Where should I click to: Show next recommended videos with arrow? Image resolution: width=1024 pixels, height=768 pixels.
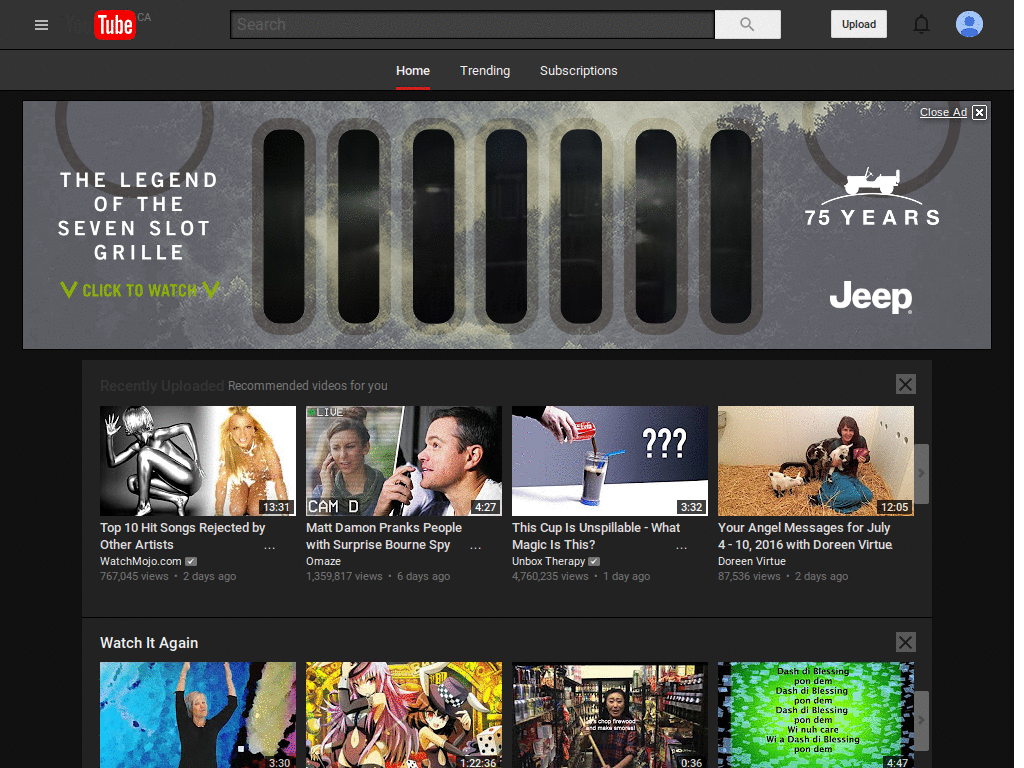coord(921,473)
